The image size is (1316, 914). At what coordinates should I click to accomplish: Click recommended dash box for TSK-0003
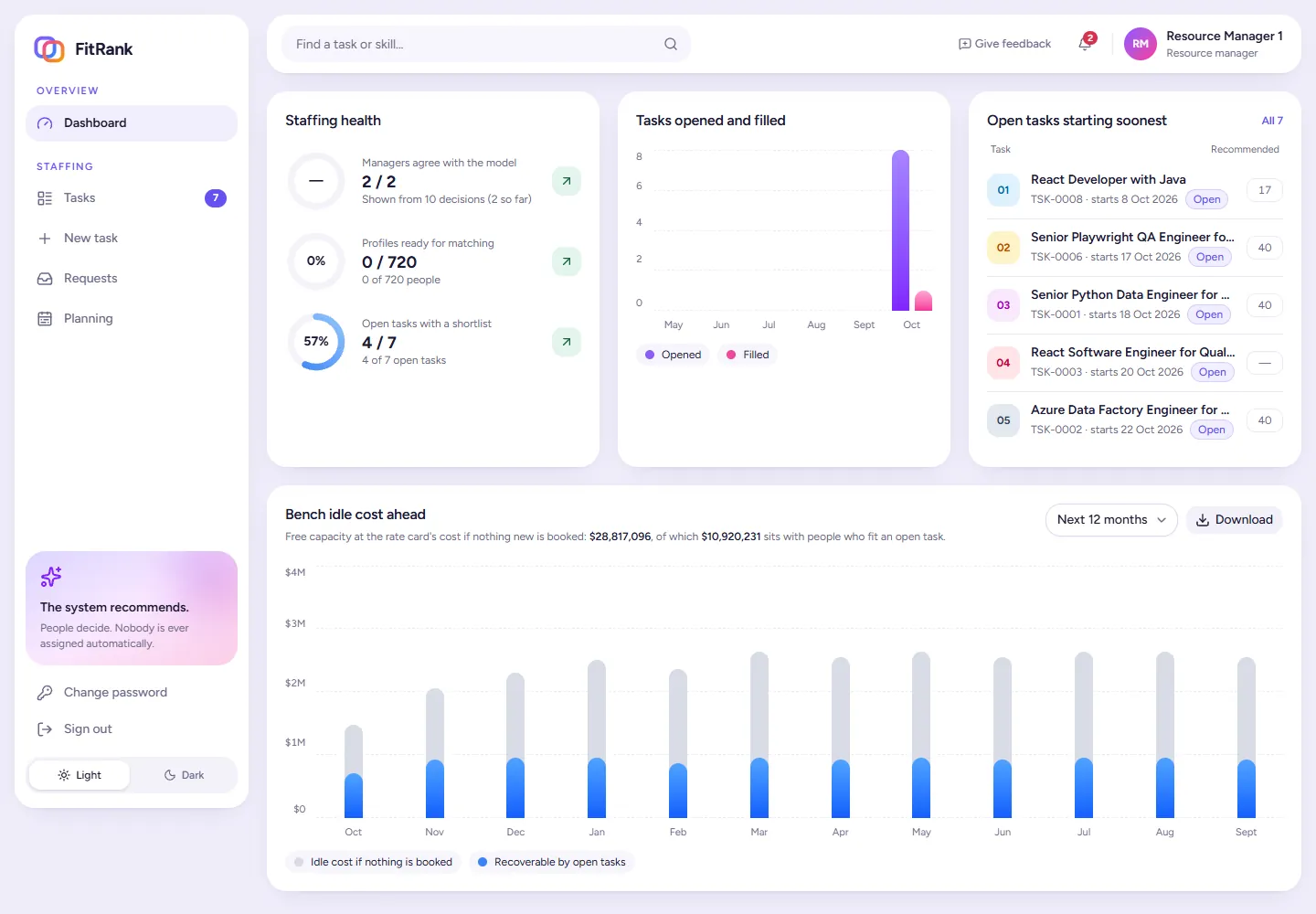coord(1265,363)
